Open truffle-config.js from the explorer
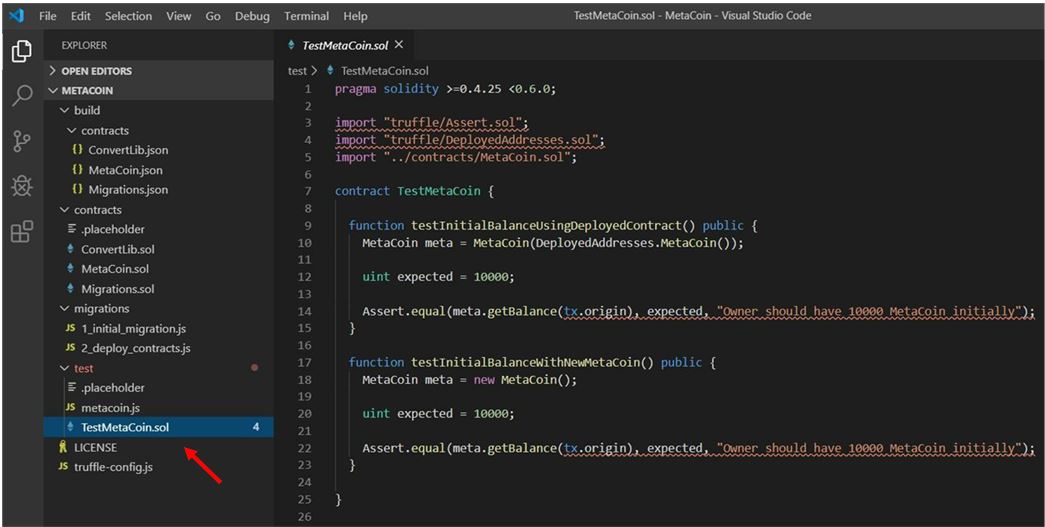Image resolution: width=1045 pixels, height=527 pixels. [113, 467]
